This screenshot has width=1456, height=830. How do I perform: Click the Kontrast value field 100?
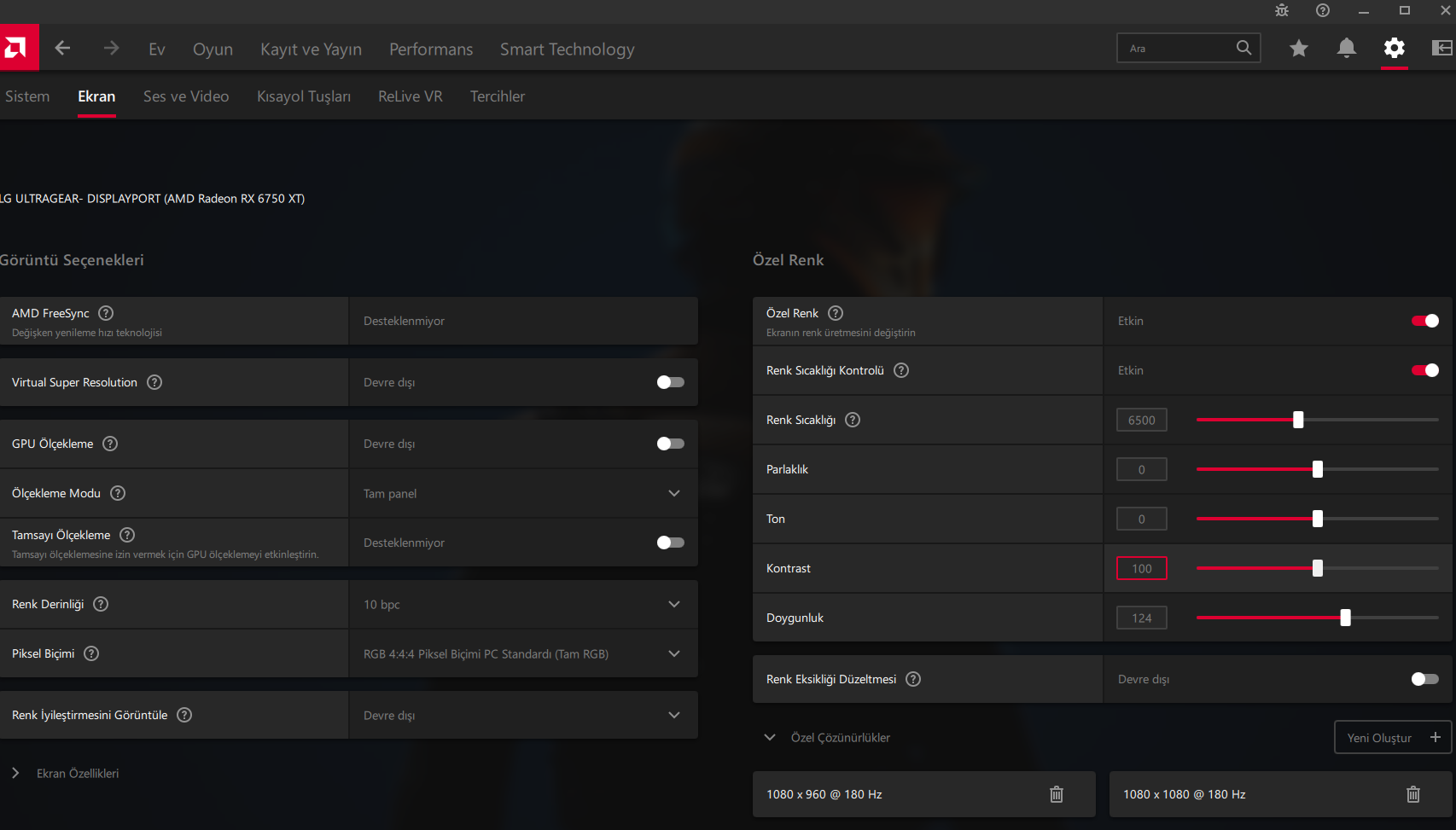pyautogui.click(x=1142, y=568)
